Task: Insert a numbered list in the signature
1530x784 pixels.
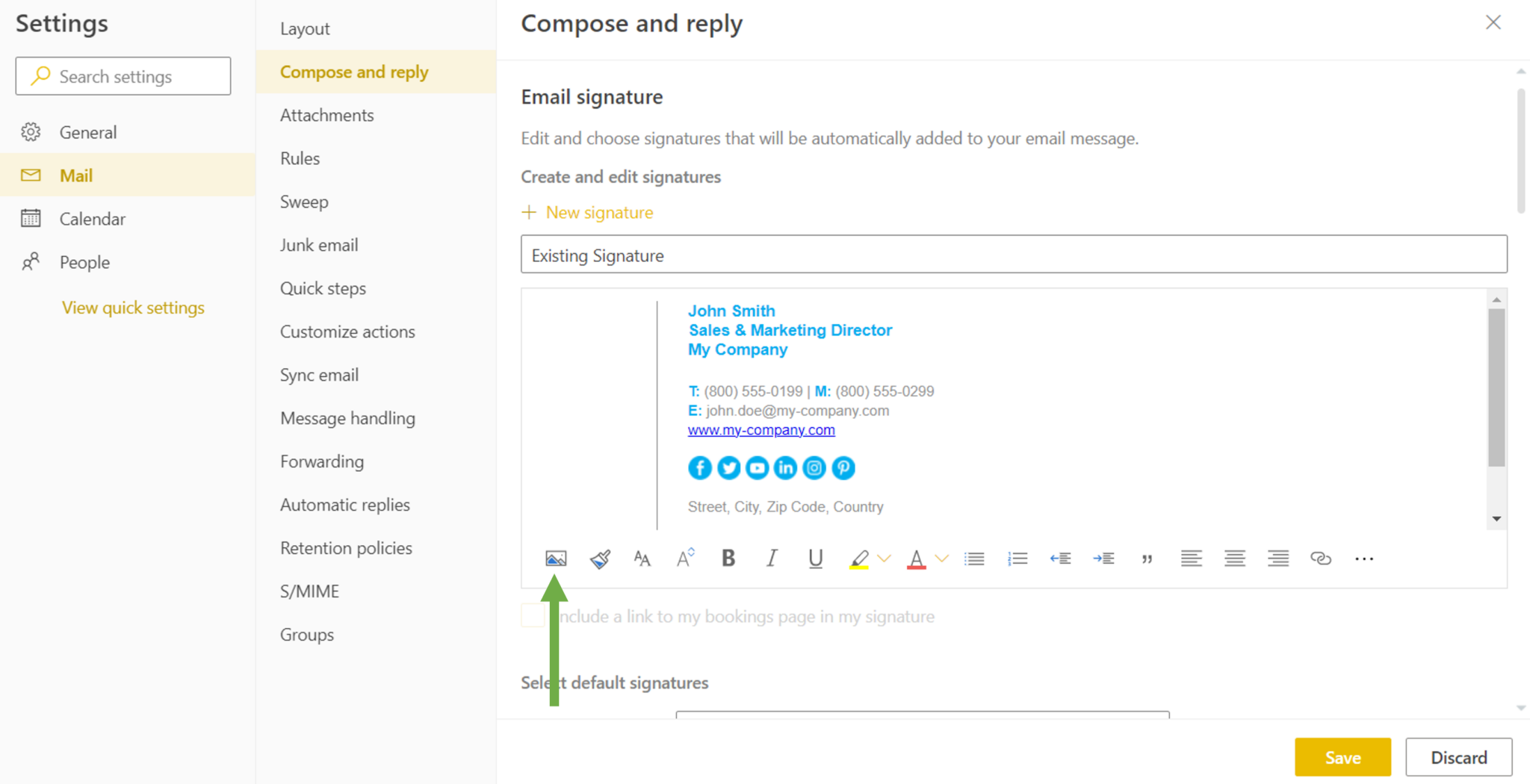Action: [x=1018, y=559]
